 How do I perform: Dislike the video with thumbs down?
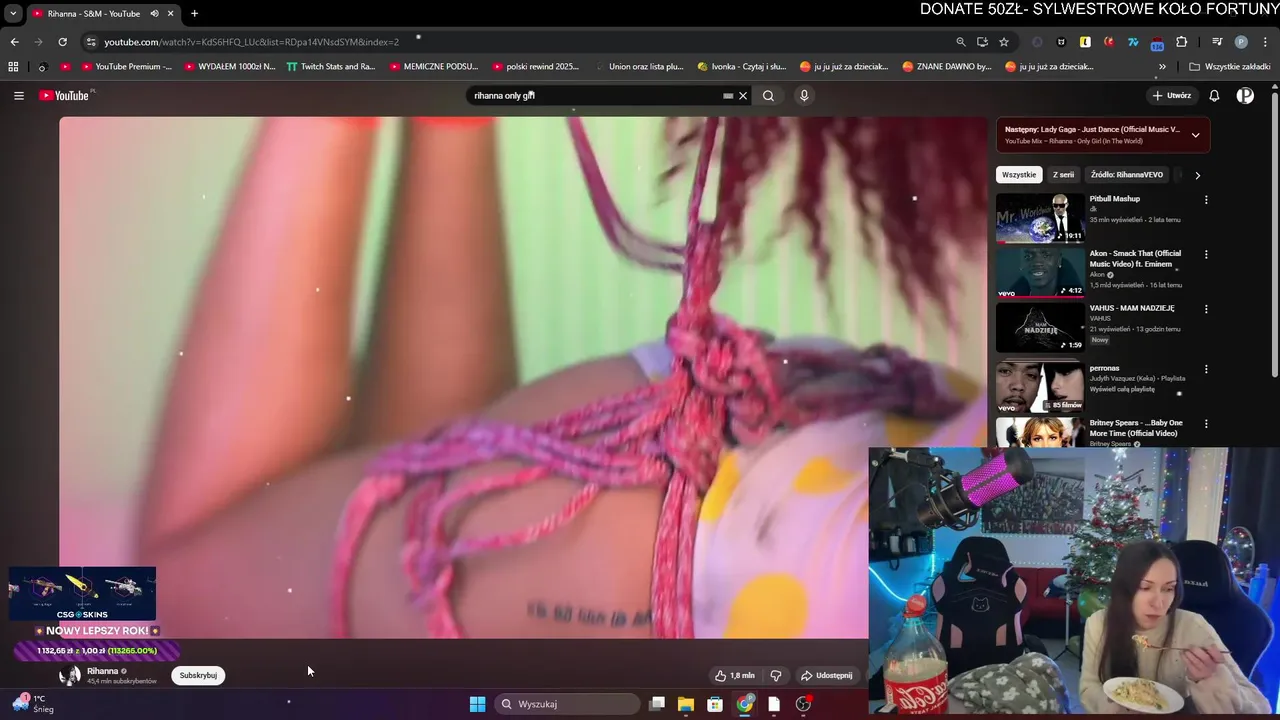point(776,676)
